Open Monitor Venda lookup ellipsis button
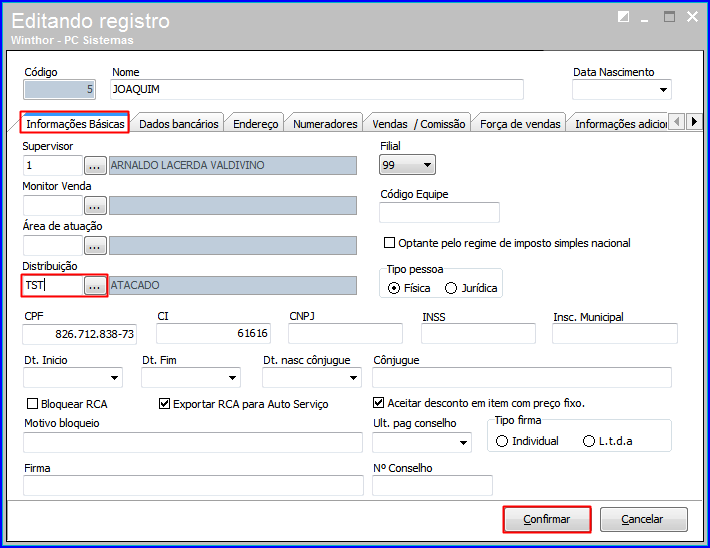The height and width of the screenshot is (548, 710). click(95, 206)
